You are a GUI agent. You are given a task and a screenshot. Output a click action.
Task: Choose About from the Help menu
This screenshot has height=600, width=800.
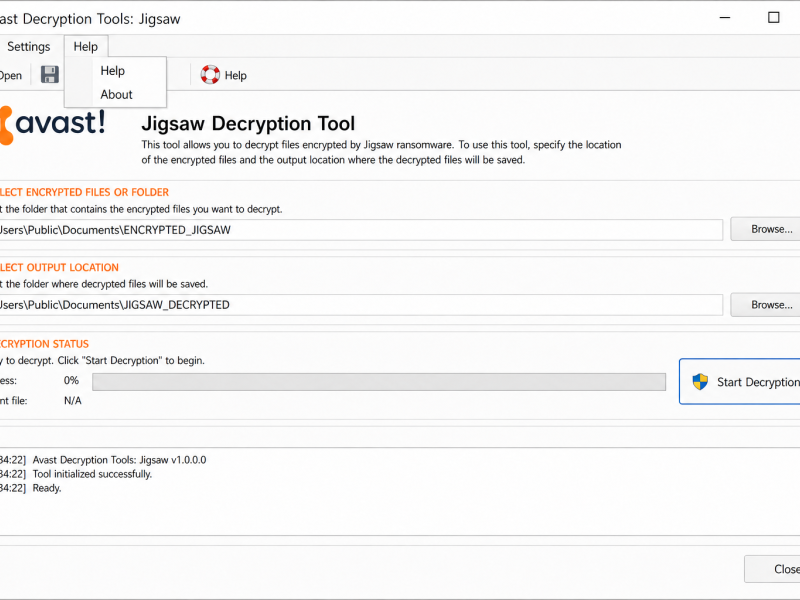pos(116,94)
